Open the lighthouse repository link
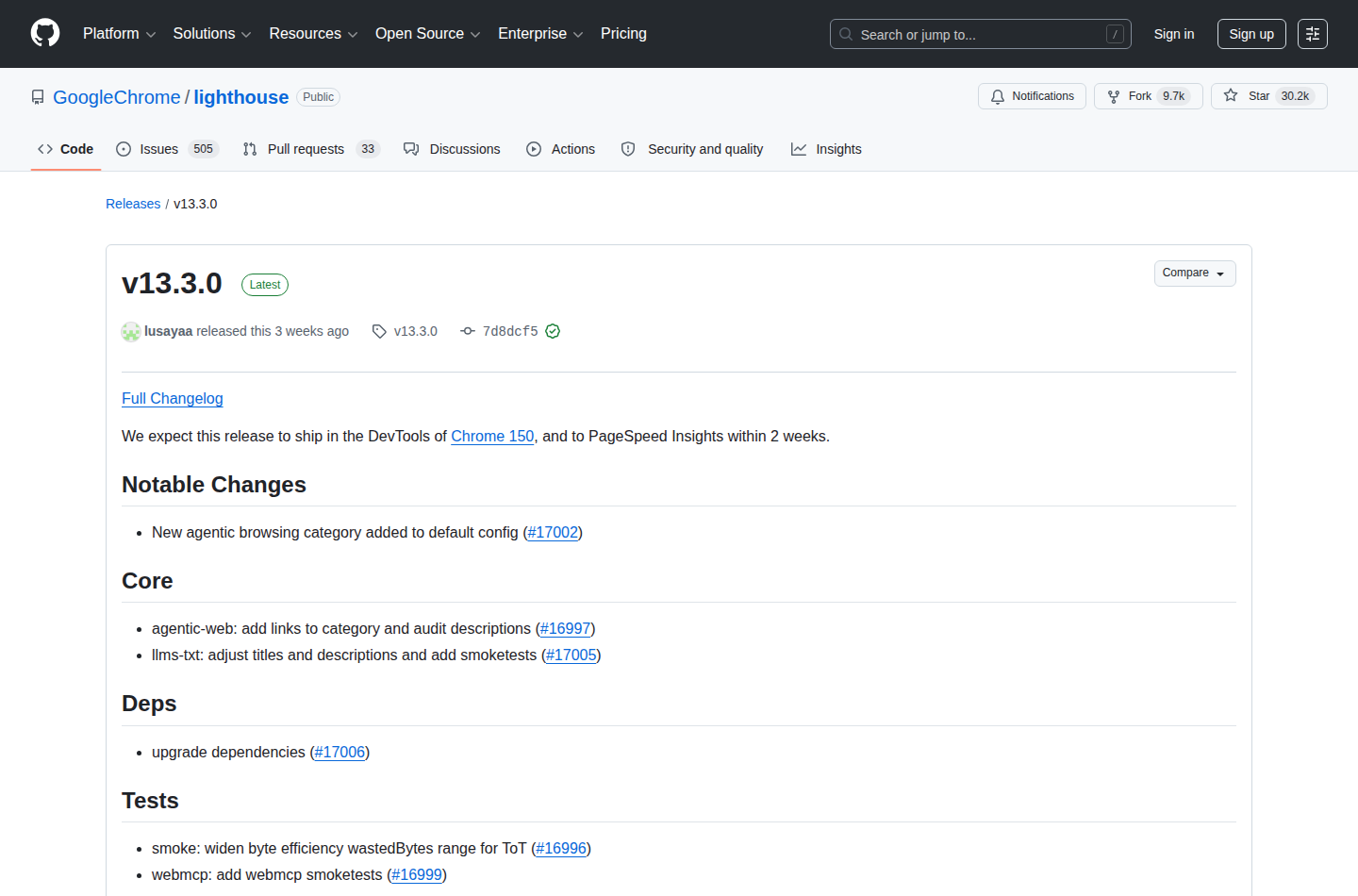 (x=241, y=97)
